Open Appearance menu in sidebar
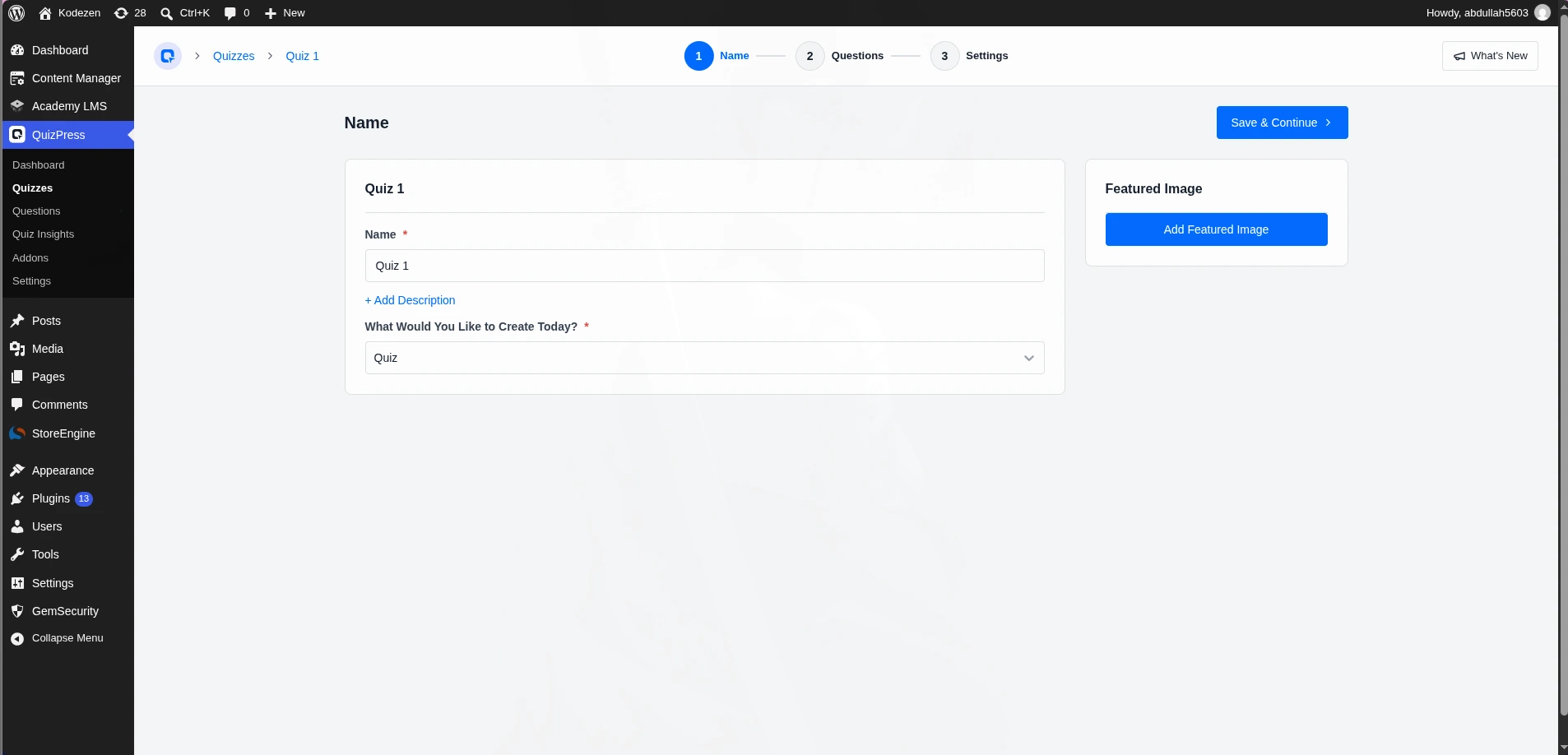This screenshot has height=755, width=1568. [x=67, y=470]
